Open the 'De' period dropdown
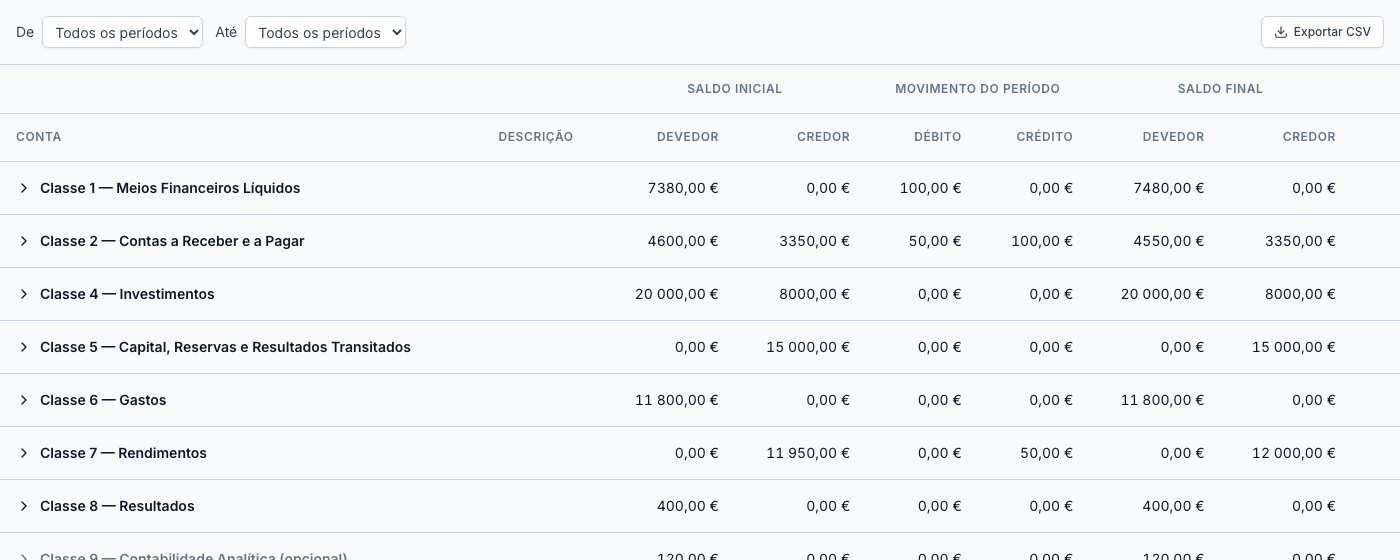 122,32
